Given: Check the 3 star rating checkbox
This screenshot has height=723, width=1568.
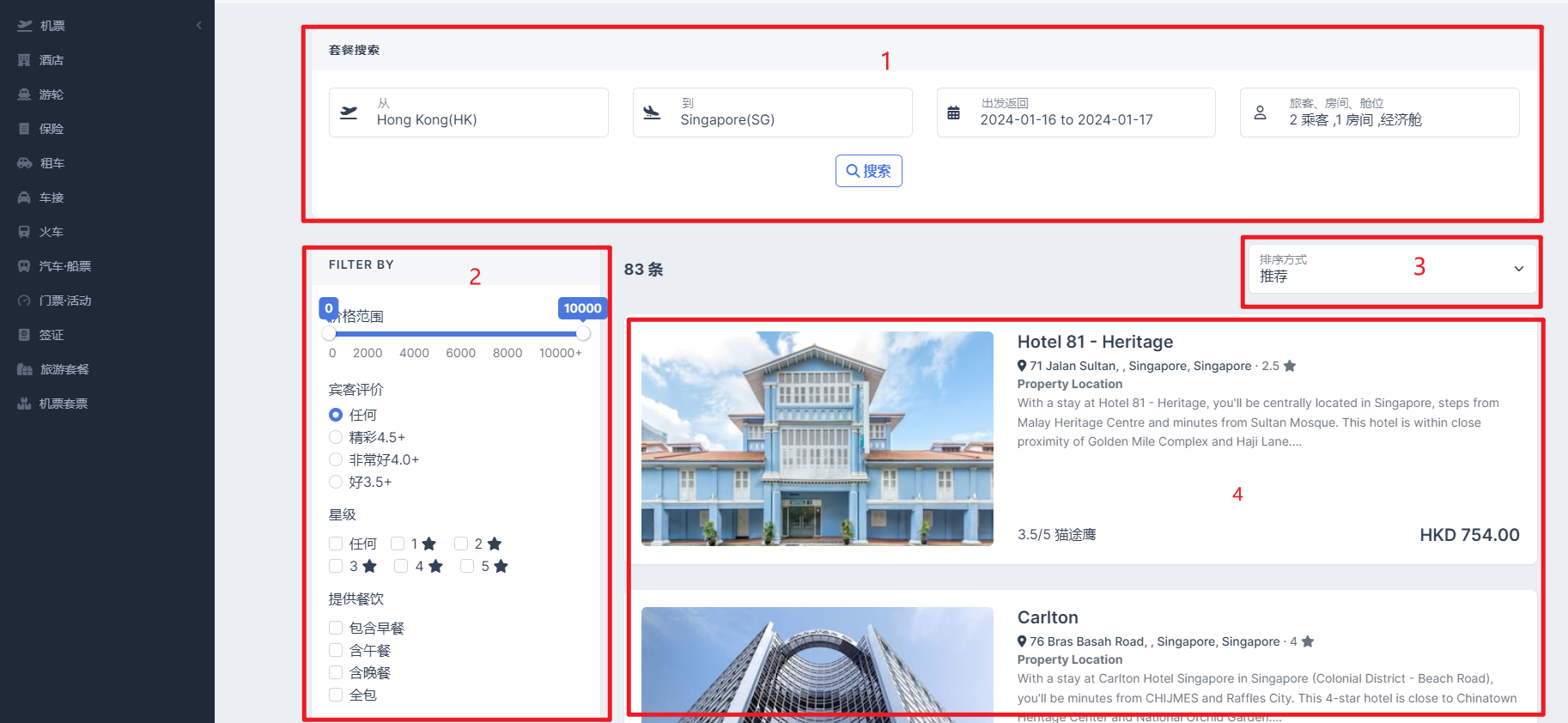Looking at the screenshot, I should (x=336, y=566).
